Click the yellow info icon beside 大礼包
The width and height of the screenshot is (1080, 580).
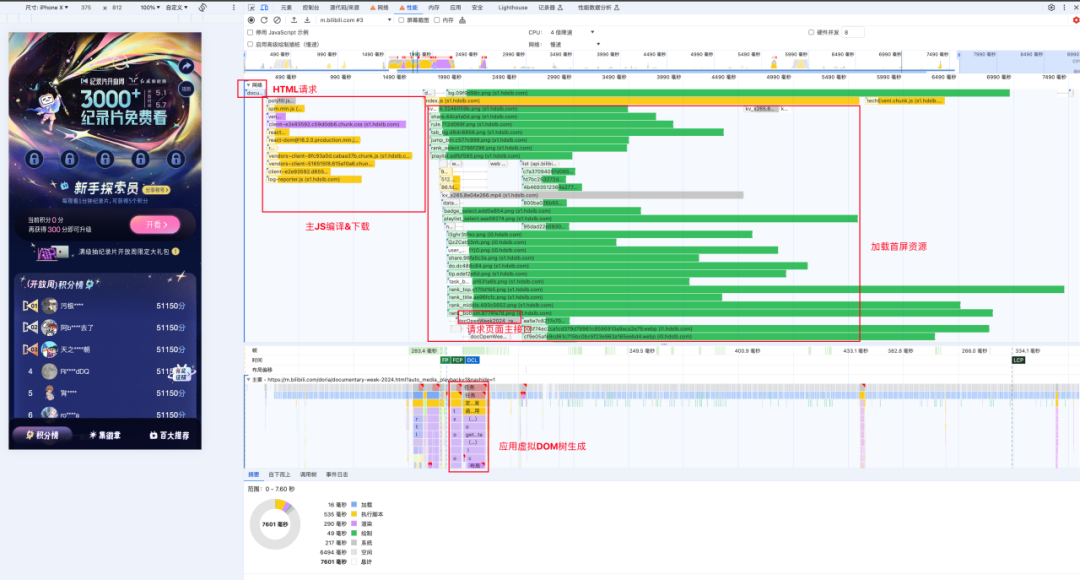click(x=176, y=251)
